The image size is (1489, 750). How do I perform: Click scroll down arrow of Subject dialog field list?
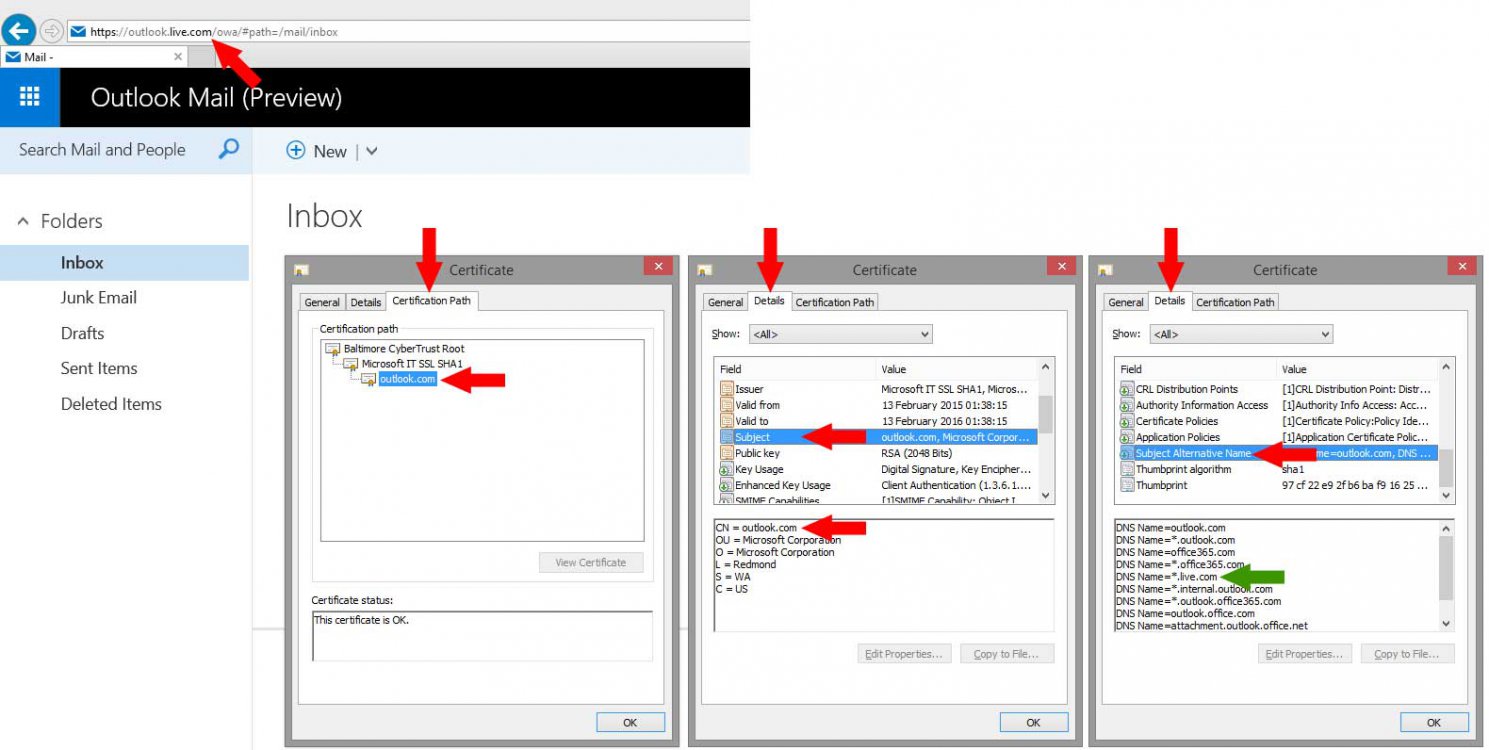click(x=1046, y=495)
